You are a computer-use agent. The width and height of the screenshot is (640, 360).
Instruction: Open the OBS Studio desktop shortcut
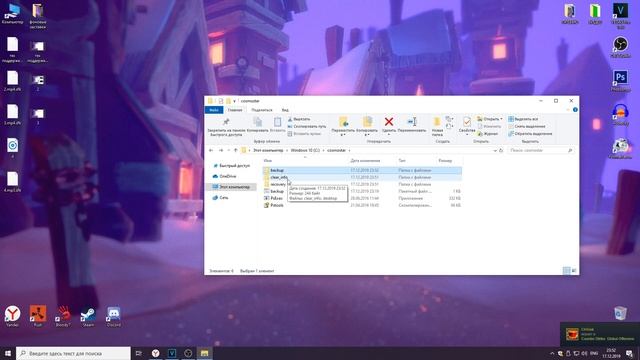pyautogui.click(x=620, y=47)
